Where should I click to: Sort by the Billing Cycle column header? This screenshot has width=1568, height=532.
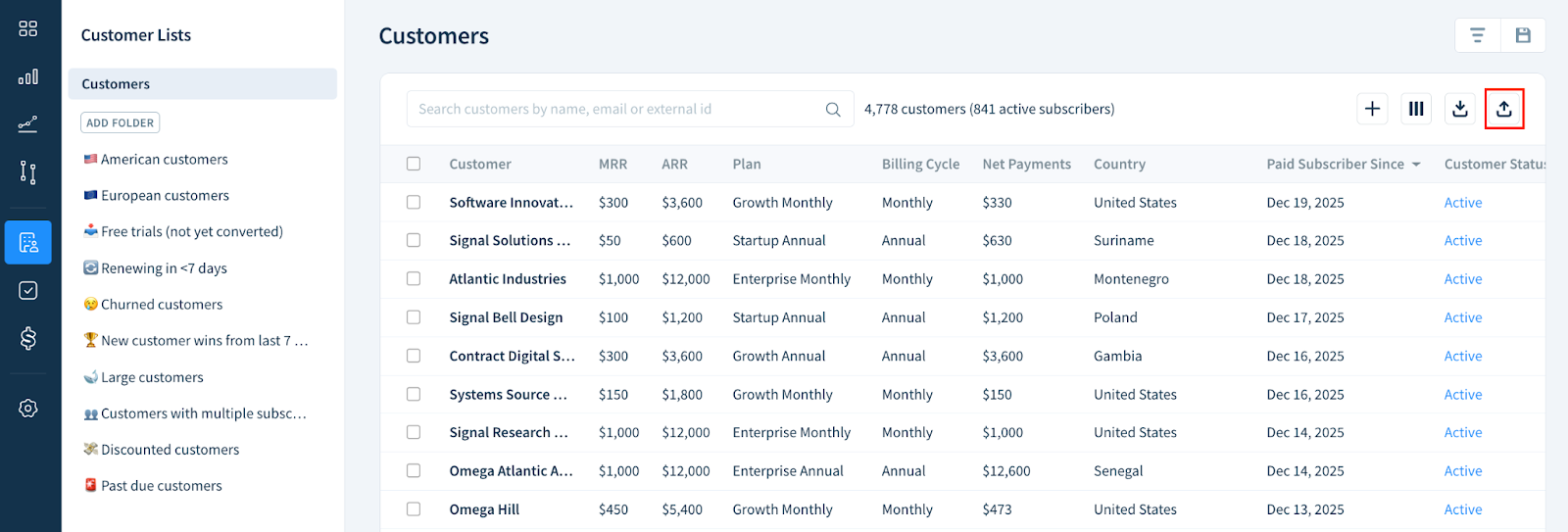(x=920, y=164)
